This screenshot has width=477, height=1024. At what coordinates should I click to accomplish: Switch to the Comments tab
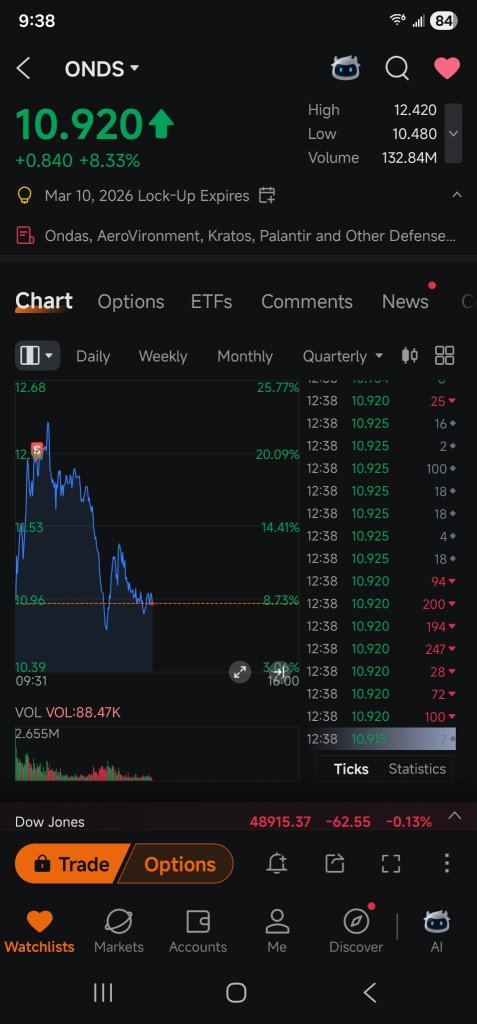tap(307, 302)
